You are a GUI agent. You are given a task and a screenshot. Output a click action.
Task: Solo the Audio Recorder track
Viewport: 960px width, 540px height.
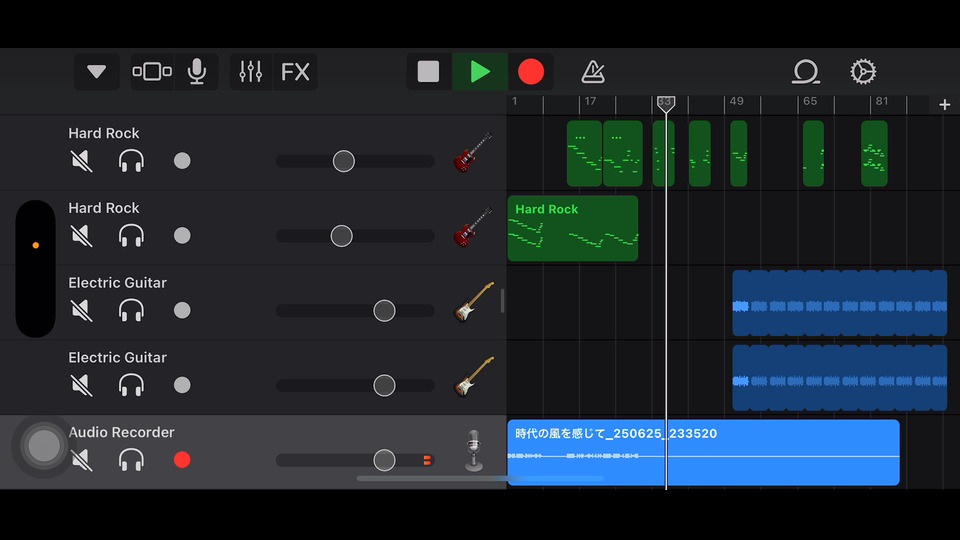tap(131, 460)
